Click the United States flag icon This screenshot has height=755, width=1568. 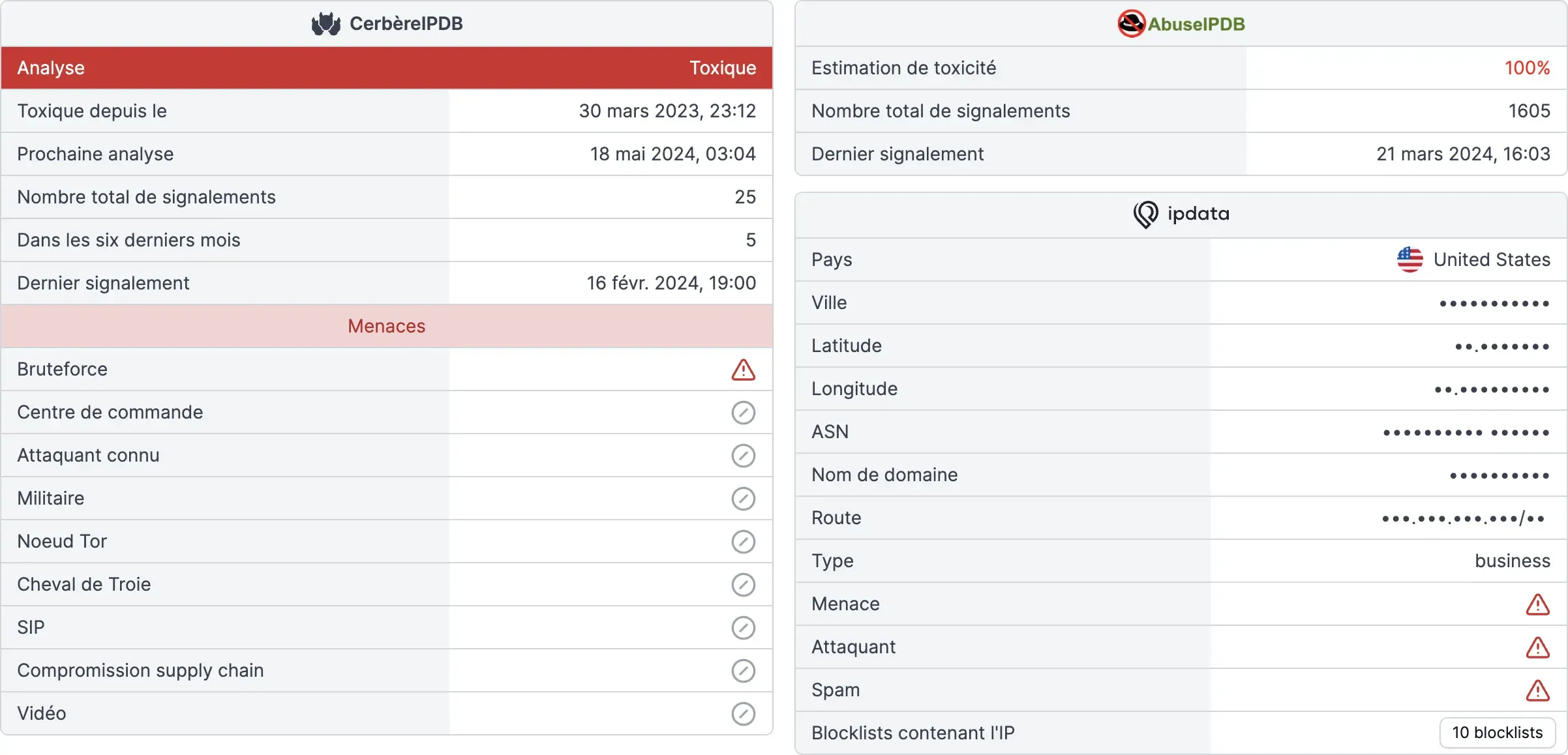pyautogui.click(x=1410, y=259)
